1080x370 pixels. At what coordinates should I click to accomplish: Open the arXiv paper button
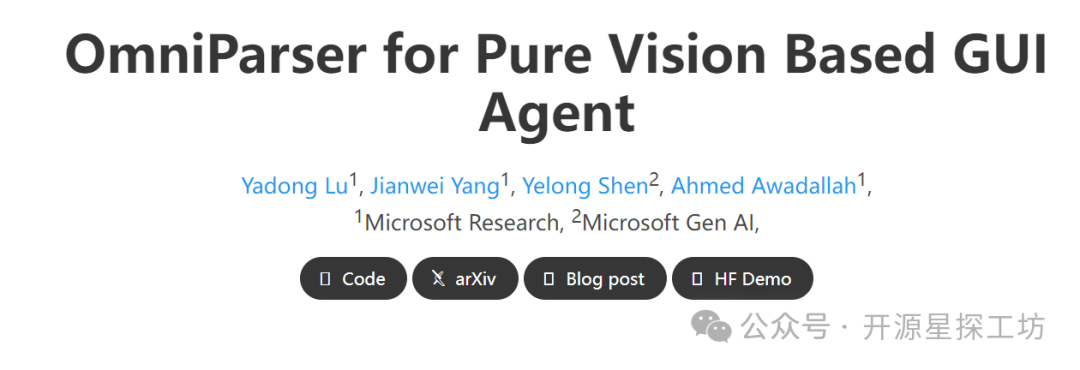point(465,278)
